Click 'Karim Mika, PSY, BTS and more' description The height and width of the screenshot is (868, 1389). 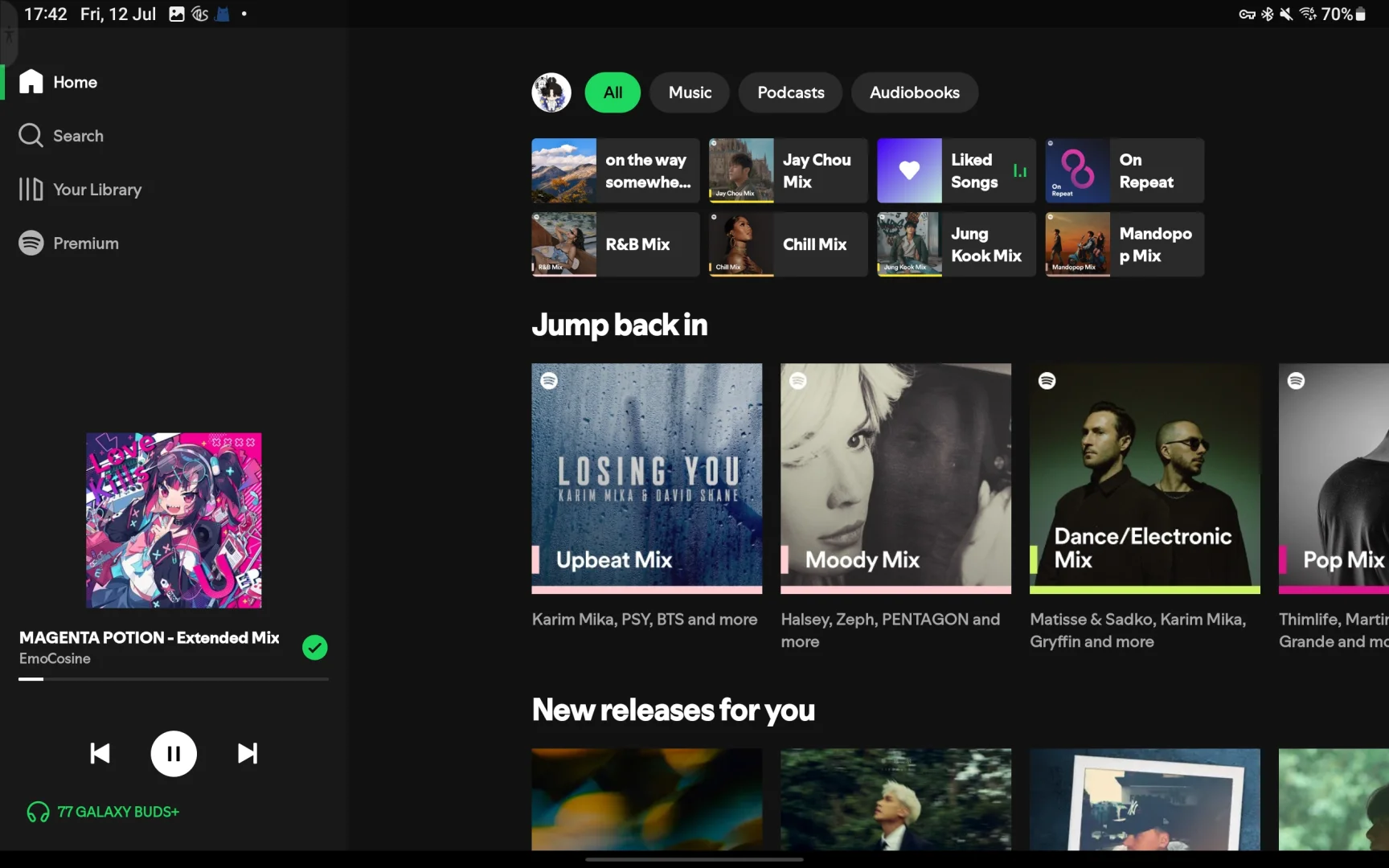(x=645, y=620)
